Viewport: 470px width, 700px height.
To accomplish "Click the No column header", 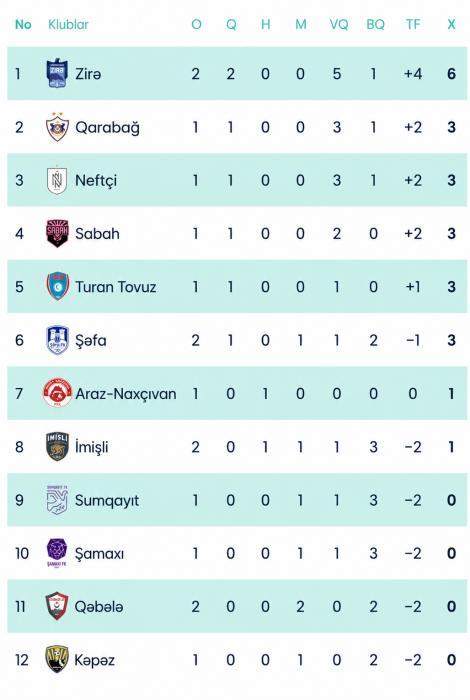I will [23, 24].
